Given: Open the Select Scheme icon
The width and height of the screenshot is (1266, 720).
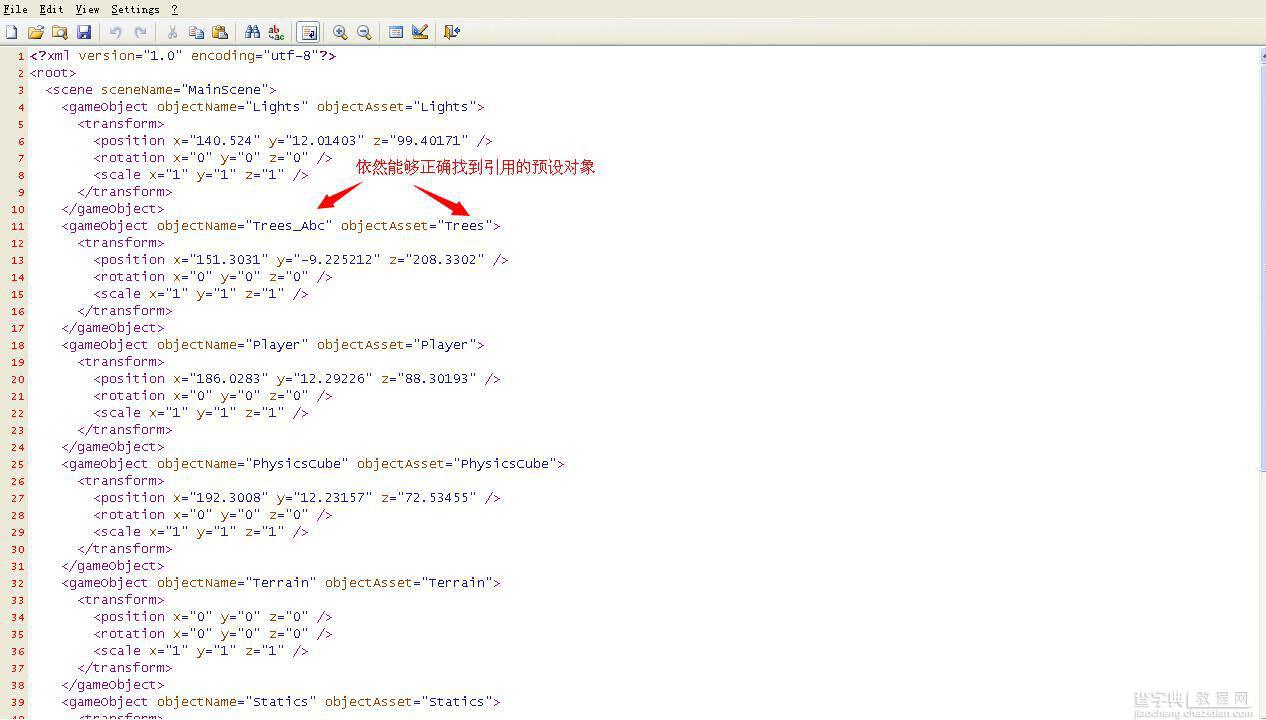Looking at the screenshot, I should [x=396, y=32].
